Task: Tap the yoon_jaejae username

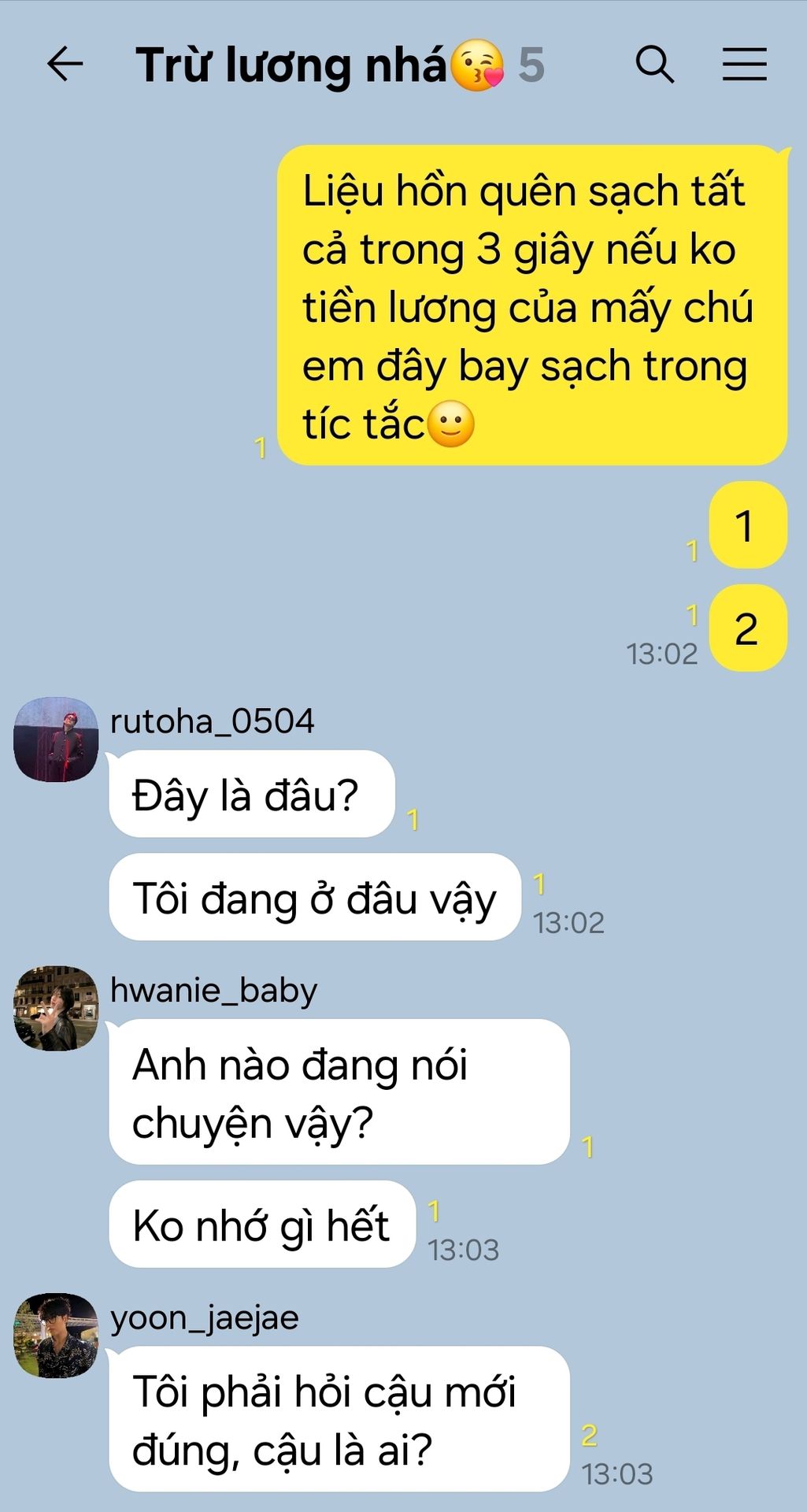Action: (205, 1318)
